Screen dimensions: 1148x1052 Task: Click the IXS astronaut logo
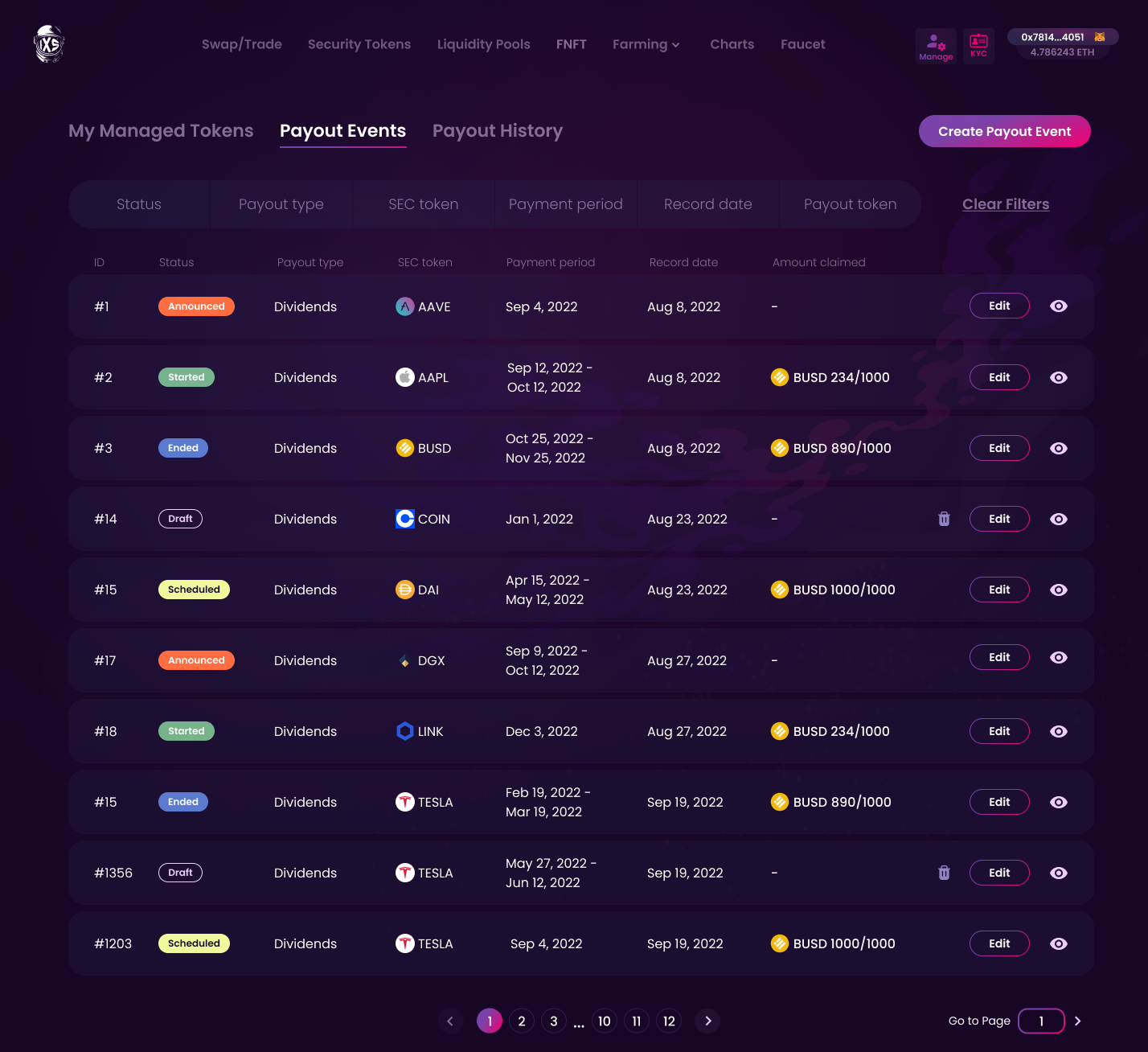(x=49, y=44)
